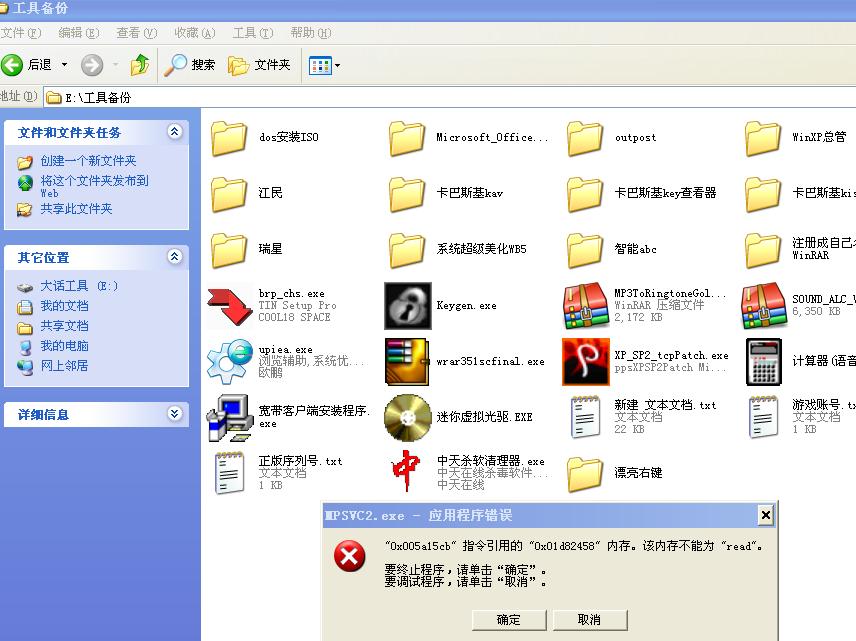Open the 查看(V) menu

(136, 33)
